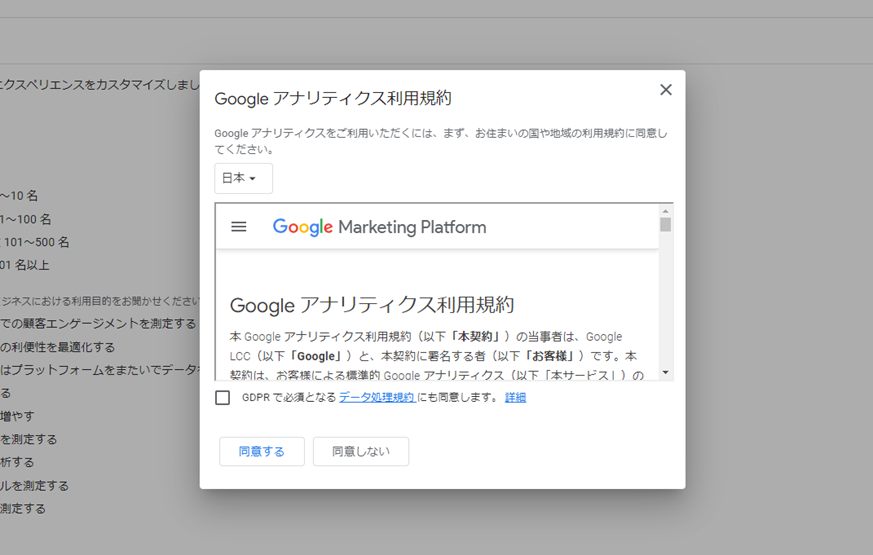The image size is (873, 555).
Task: Click '析する' in background page
Action: point(17,462)
